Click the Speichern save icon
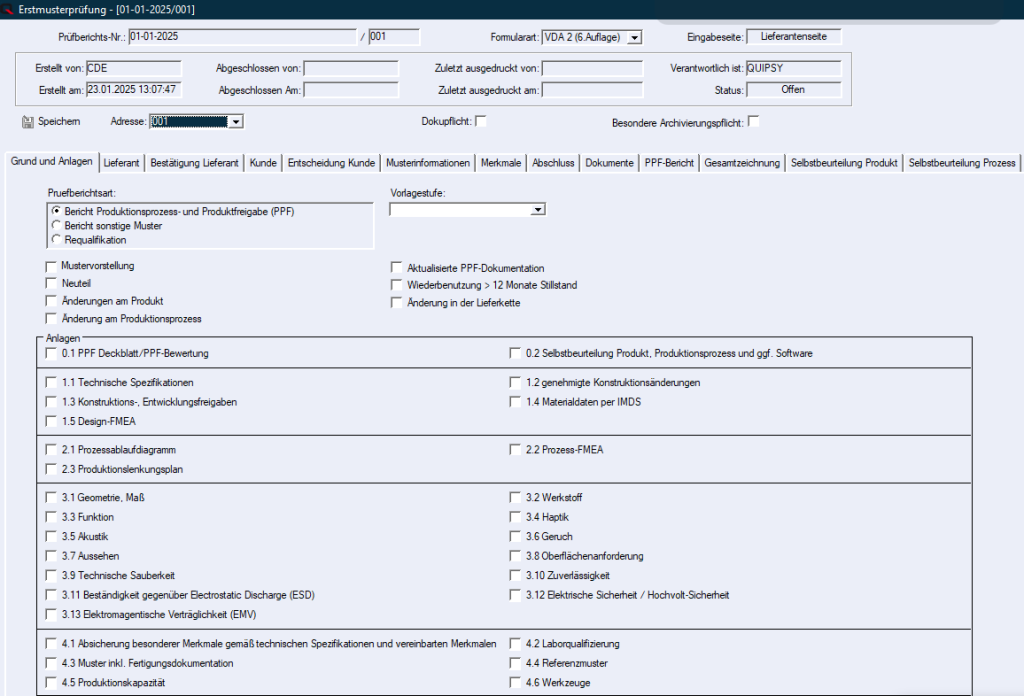The width and height of the screenshot is (1024, 696). click(x=27, y=122)
